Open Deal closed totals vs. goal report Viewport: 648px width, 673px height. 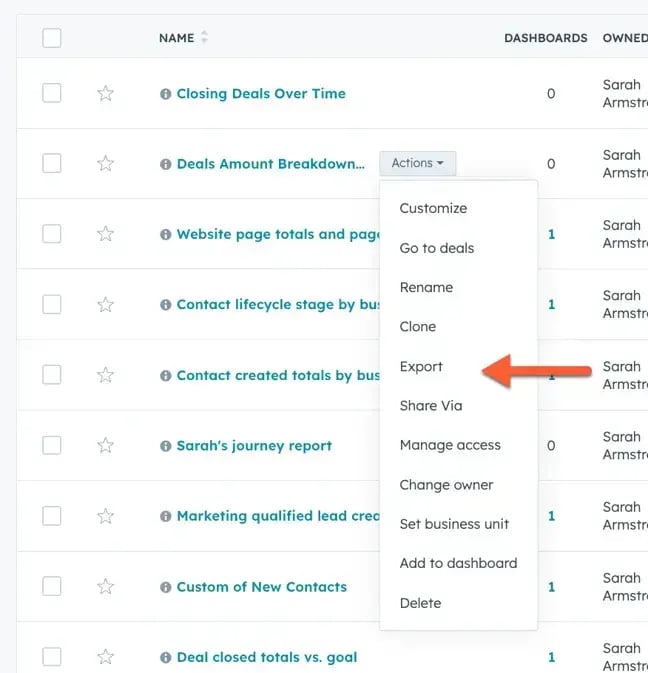[x=266, y=657]
